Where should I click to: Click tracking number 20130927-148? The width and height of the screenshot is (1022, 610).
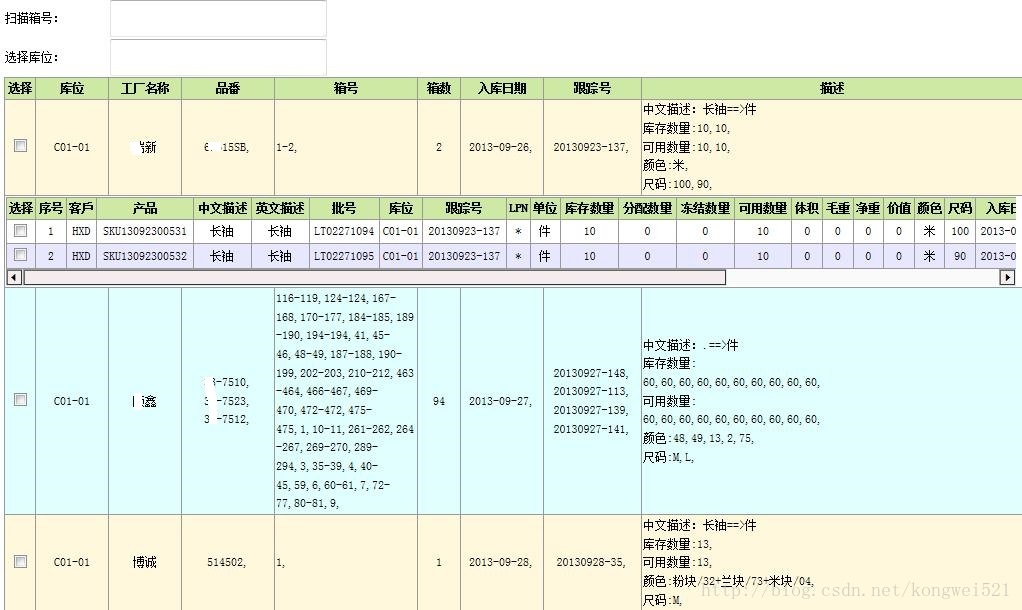[591, 373]
